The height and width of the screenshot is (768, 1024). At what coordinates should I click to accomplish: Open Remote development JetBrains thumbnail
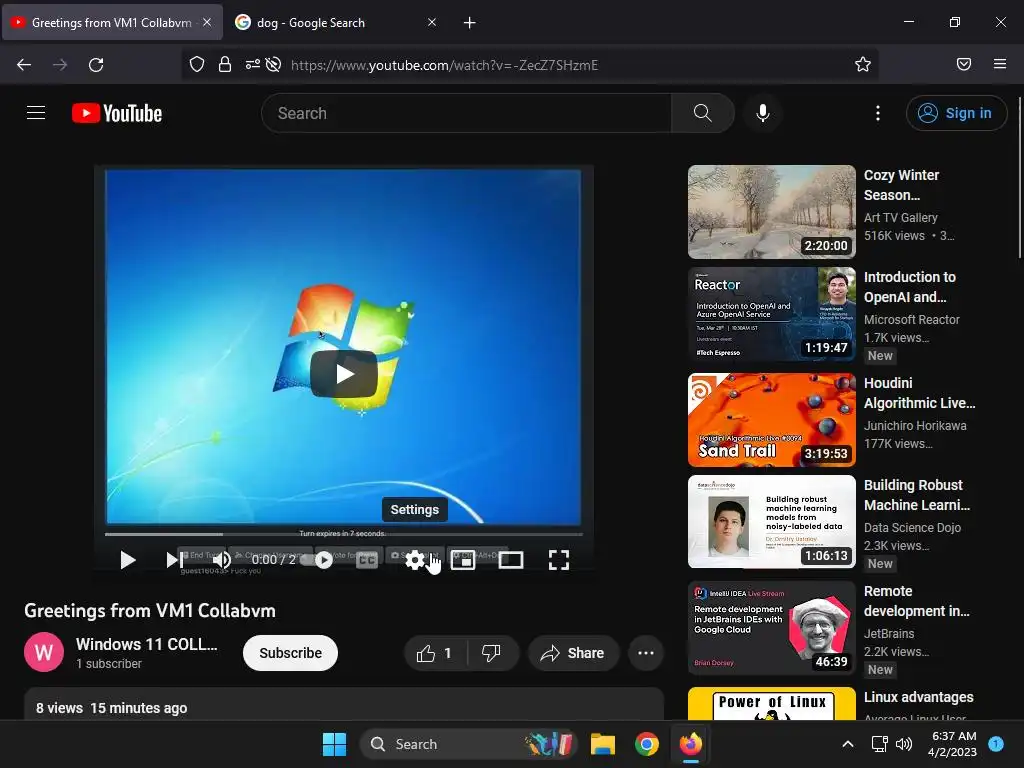pos(771,628)
